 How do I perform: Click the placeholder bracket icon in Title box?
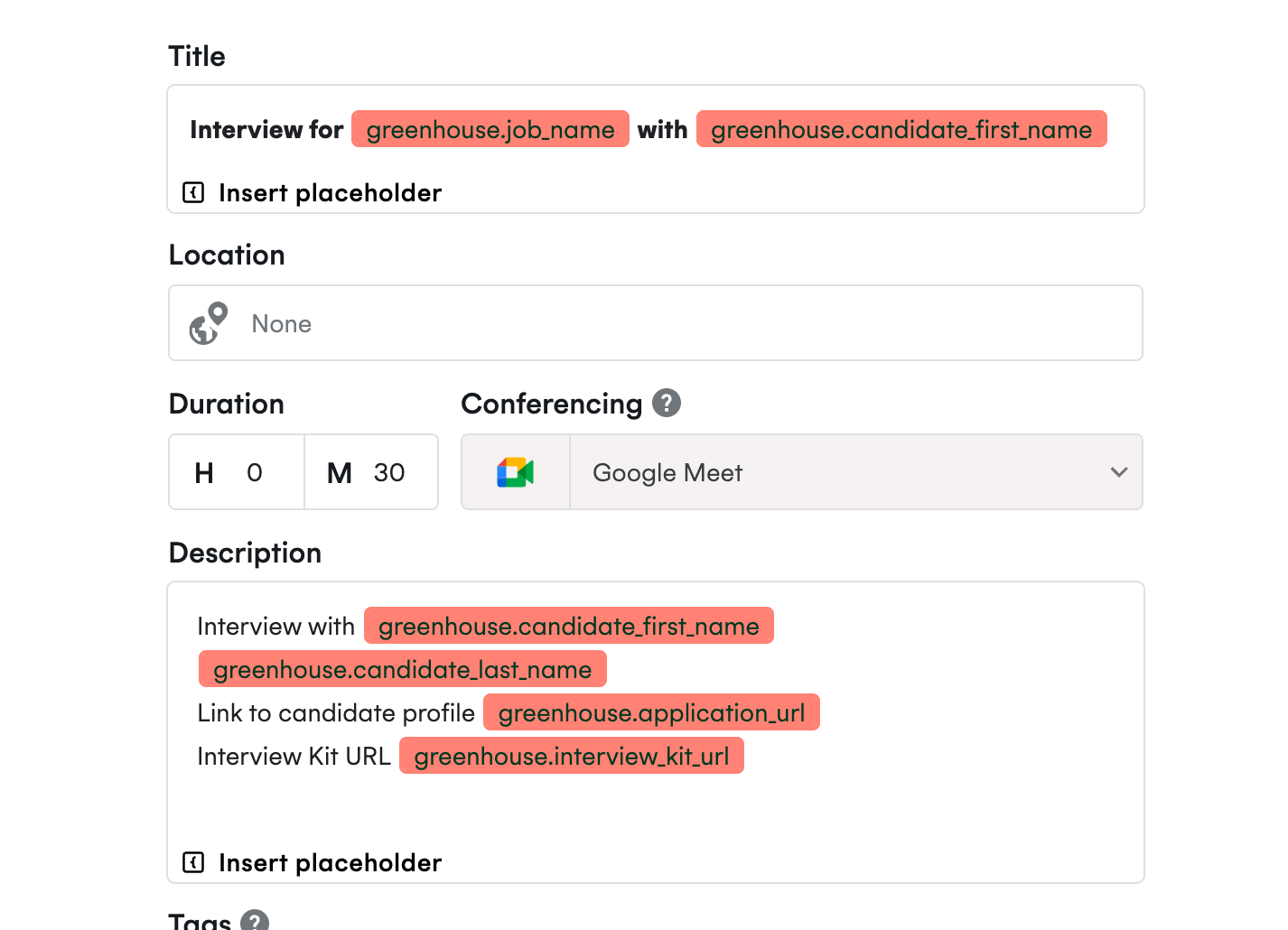coord(193,192)
